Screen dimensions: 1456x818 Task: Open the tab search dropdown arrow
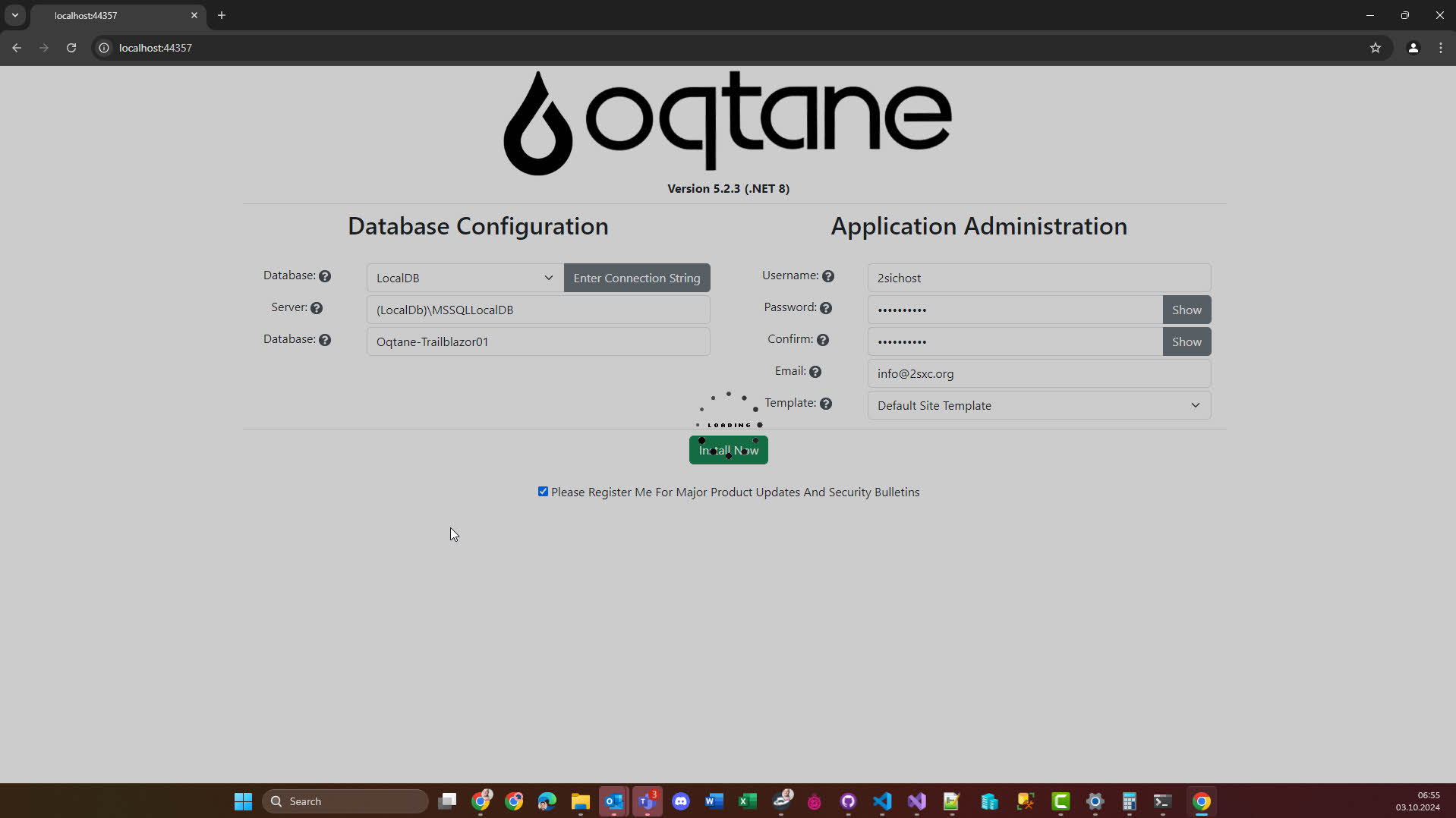pyautogui.click(x=14, y=15)
